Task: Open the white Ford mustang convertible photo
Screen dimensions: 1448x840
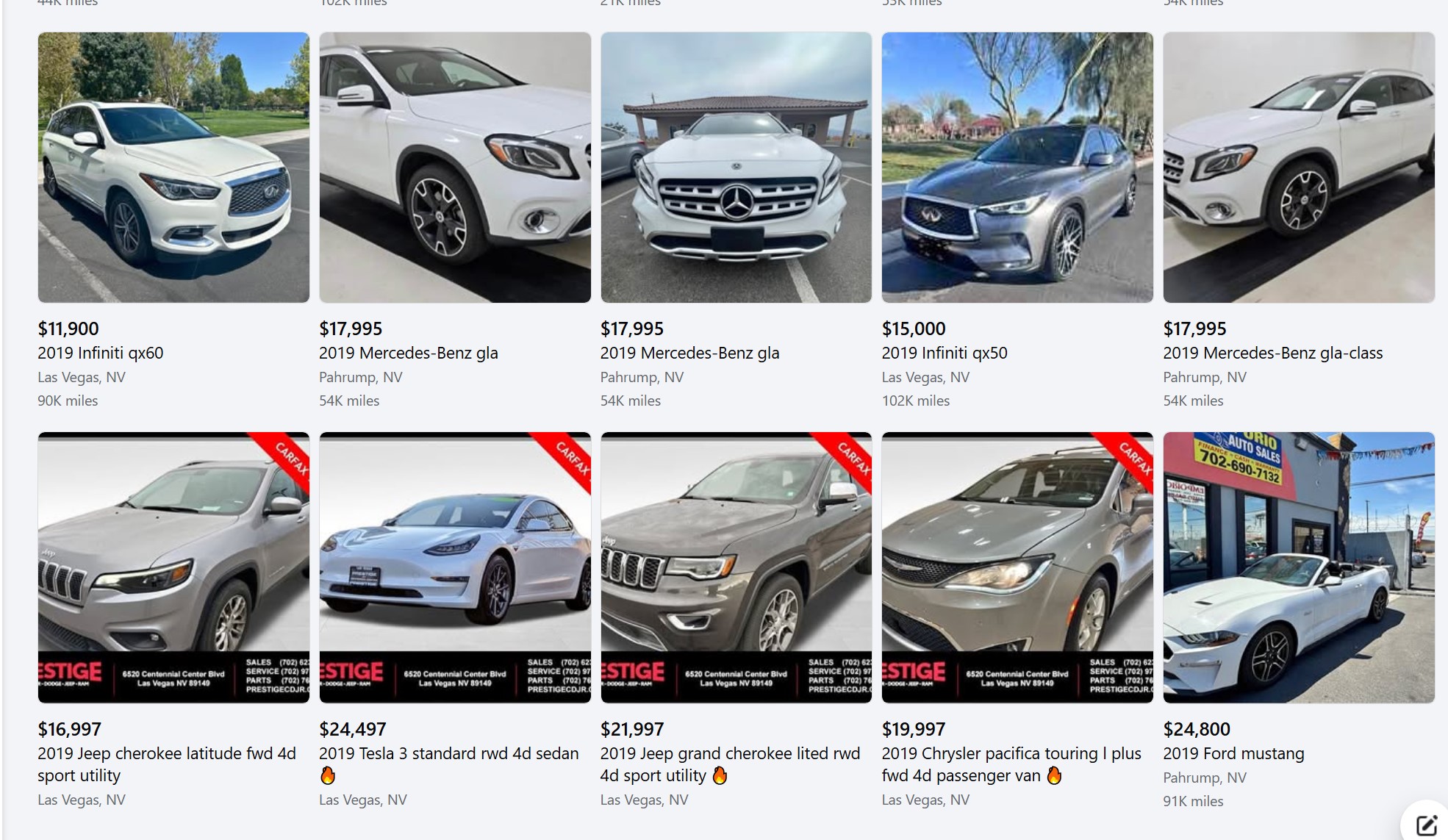Action: (1299, 567)
